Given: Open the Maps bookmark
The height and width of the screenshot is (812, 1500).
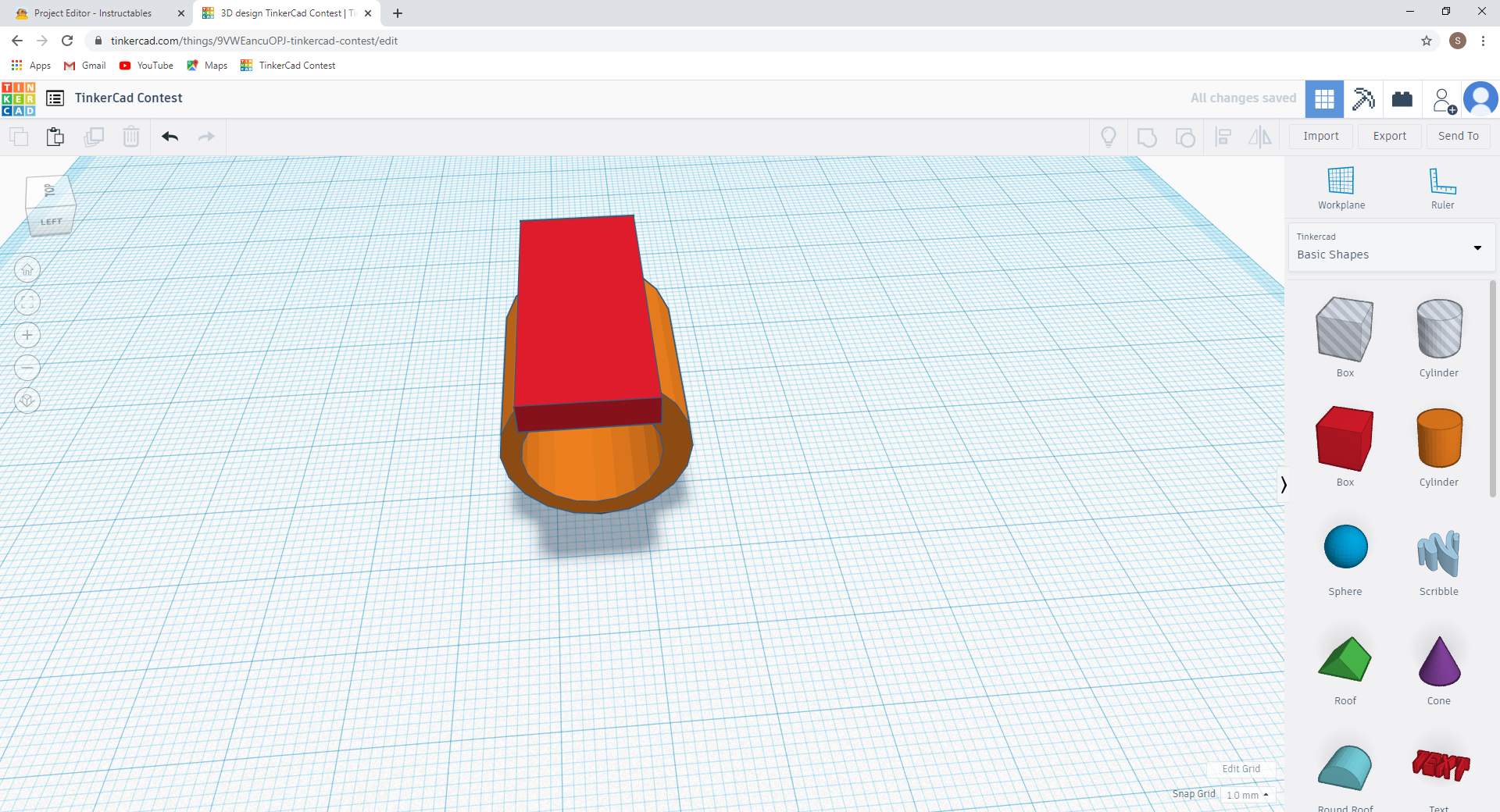Looking at the screenshot, I should (x=207, y=66).
